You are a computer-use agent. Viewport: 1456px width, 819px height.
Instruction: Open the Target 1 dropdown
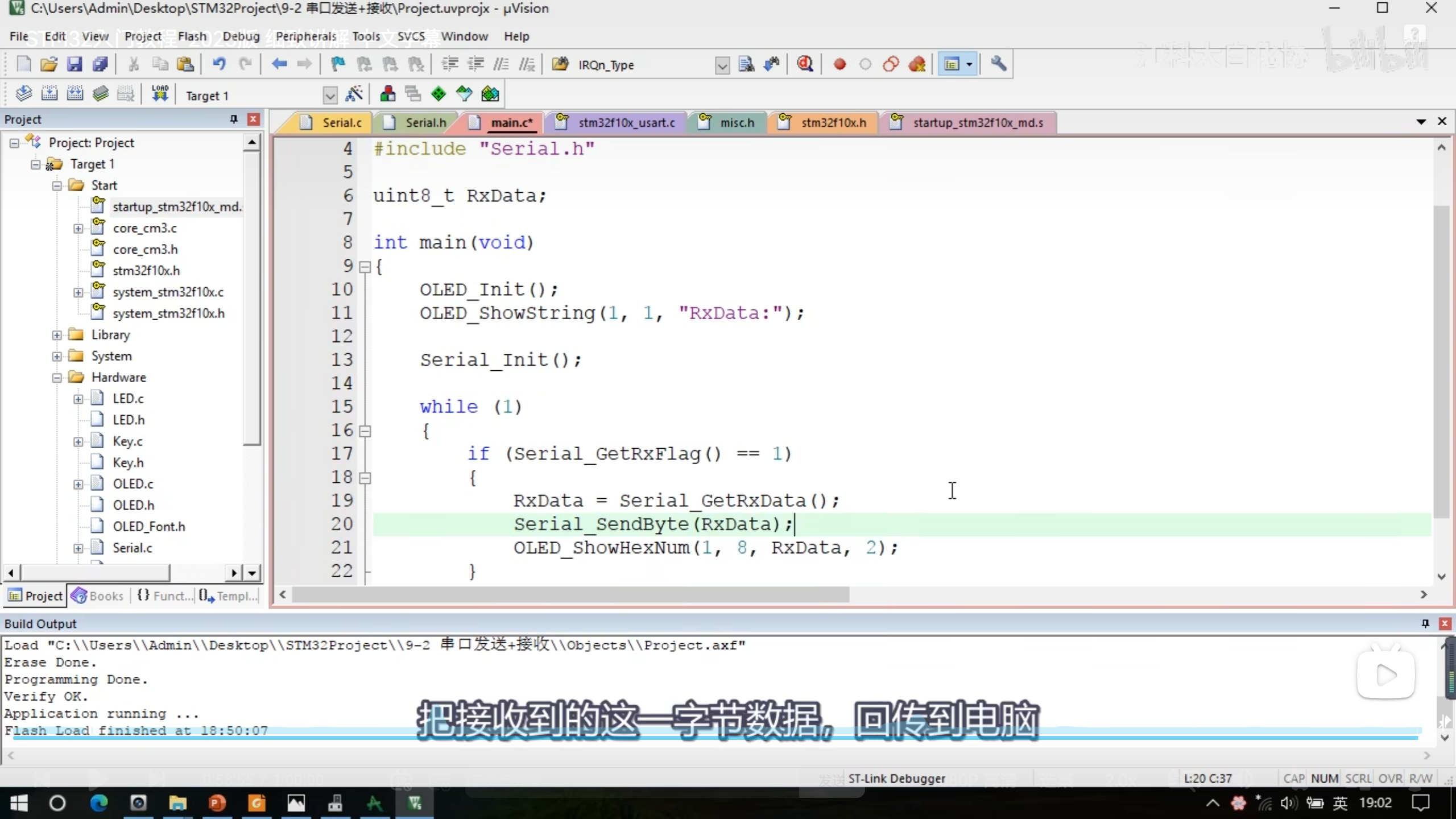coord(330,96)
